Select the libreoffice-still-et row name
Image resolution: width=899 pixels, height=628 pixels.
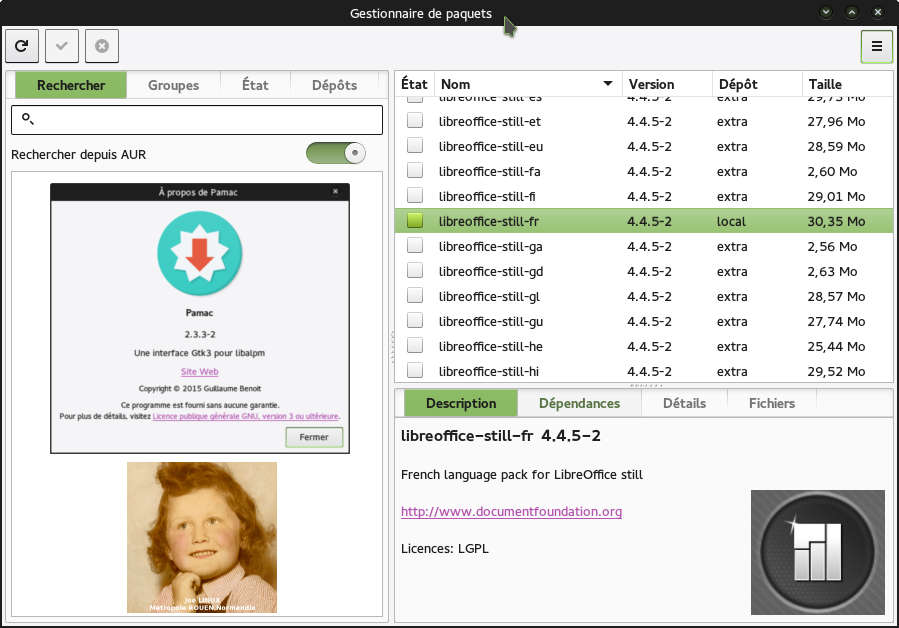click(x=490, y=122)
